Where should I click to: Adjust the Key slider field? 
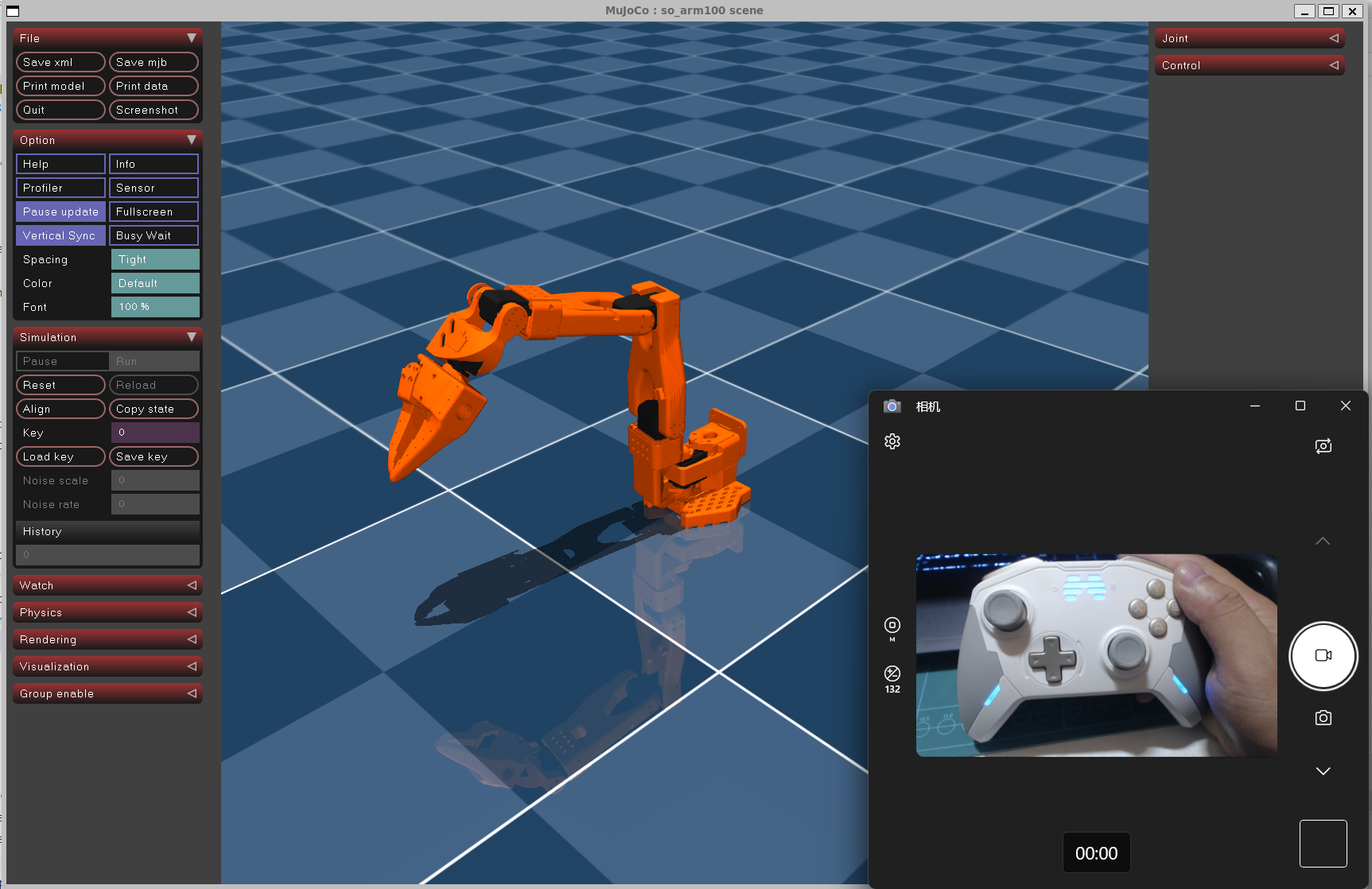155,433
